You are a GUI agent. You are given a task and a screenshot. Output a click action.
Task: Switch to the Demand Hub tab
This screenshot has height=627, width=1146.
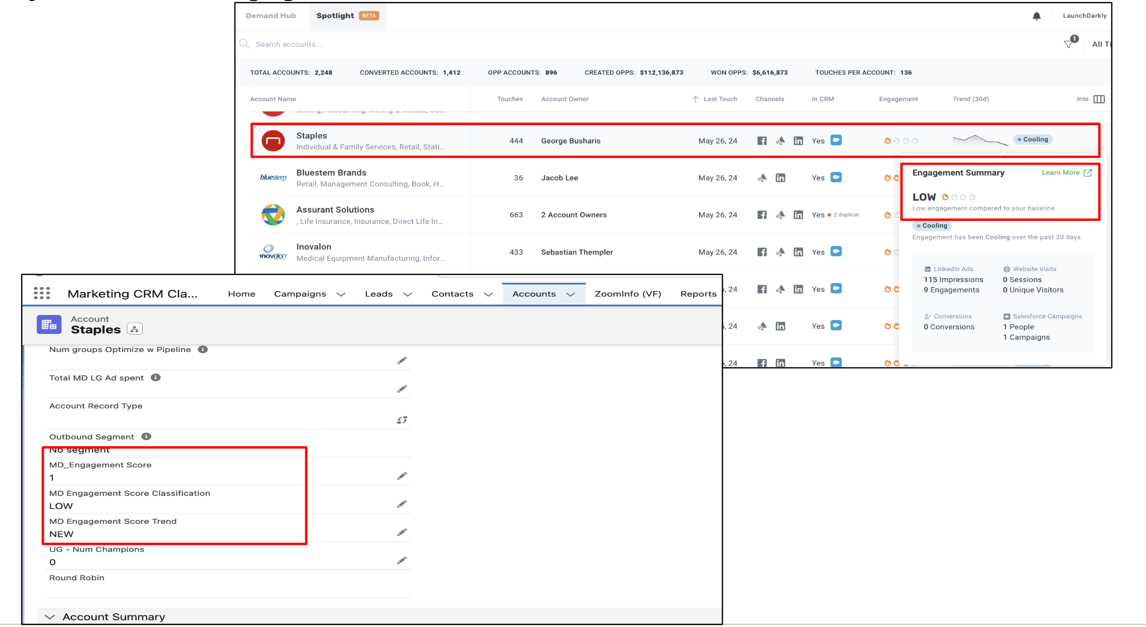271,16
